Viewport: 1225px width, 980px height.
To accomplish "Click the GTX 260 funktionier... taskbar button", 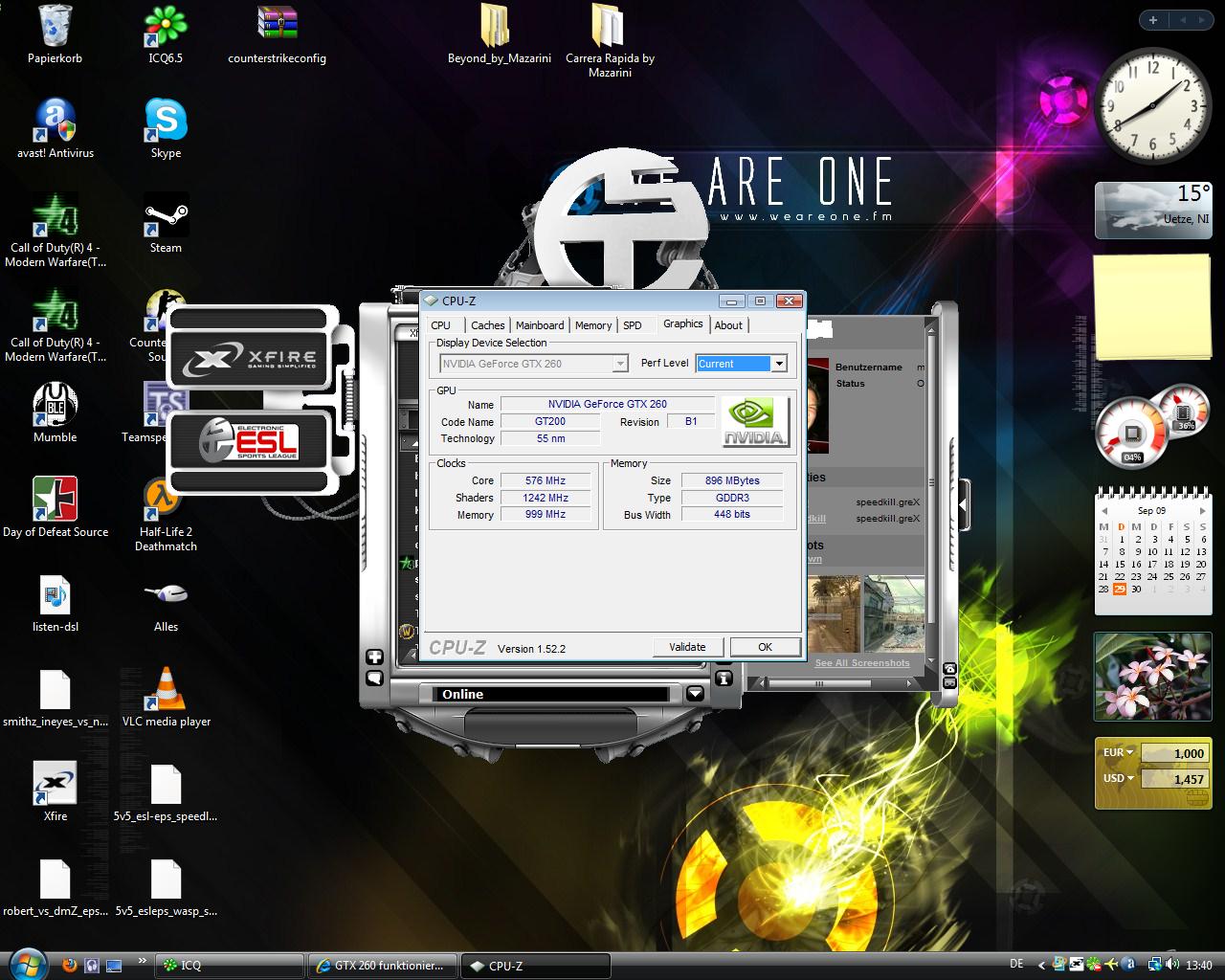I will tap(383, 965).
